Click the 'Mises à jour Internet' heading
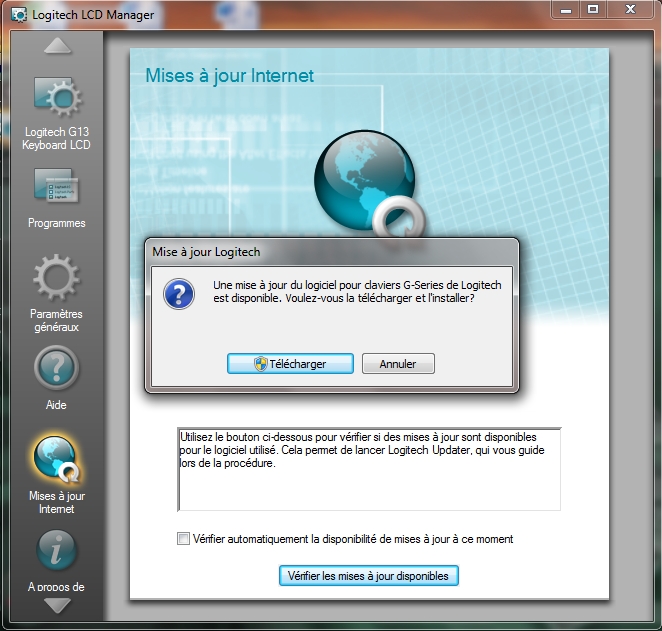This screenshot has height=631, width=662. pyautogui.click(x=230, y=76)
